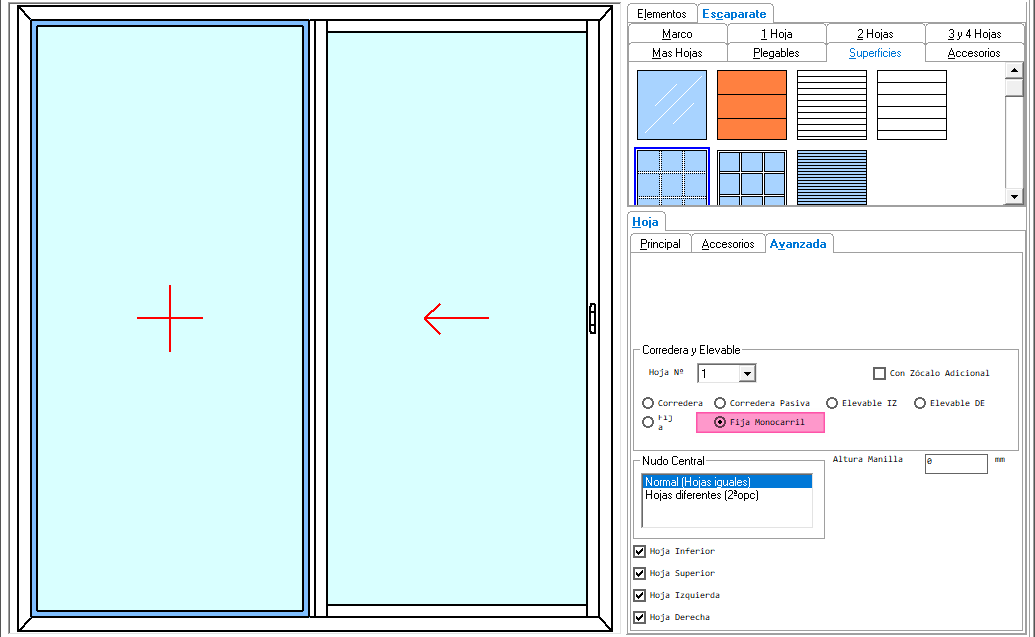Pick the wide horizontal slats surface icon
This screenshot has height=637, width=1035.
[x=912, y=105]
